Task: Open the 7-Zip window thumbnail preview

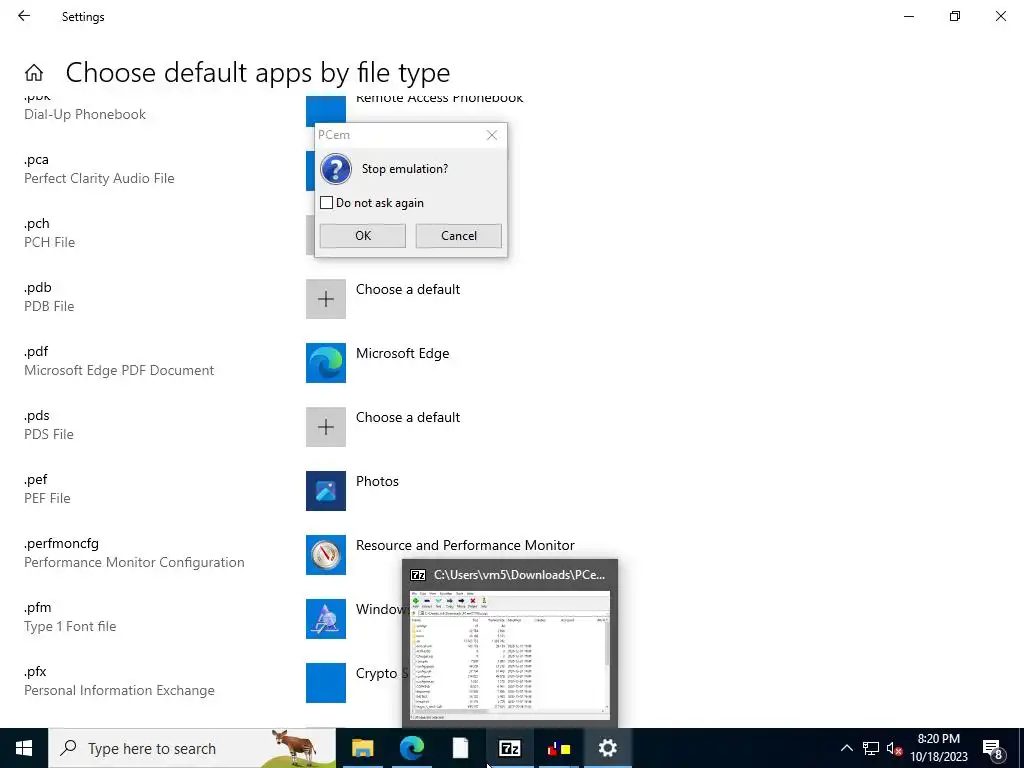Action: 510,655
